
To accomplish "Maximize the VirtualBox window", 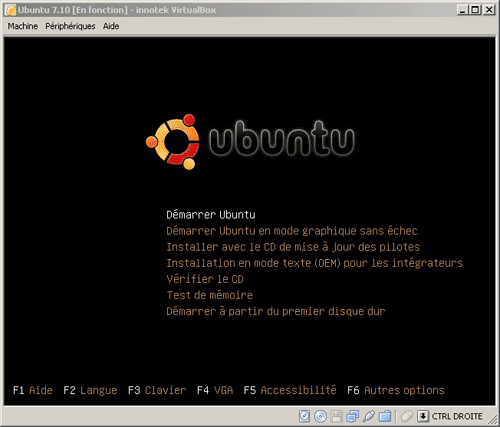I will click(x=475, y=10).
